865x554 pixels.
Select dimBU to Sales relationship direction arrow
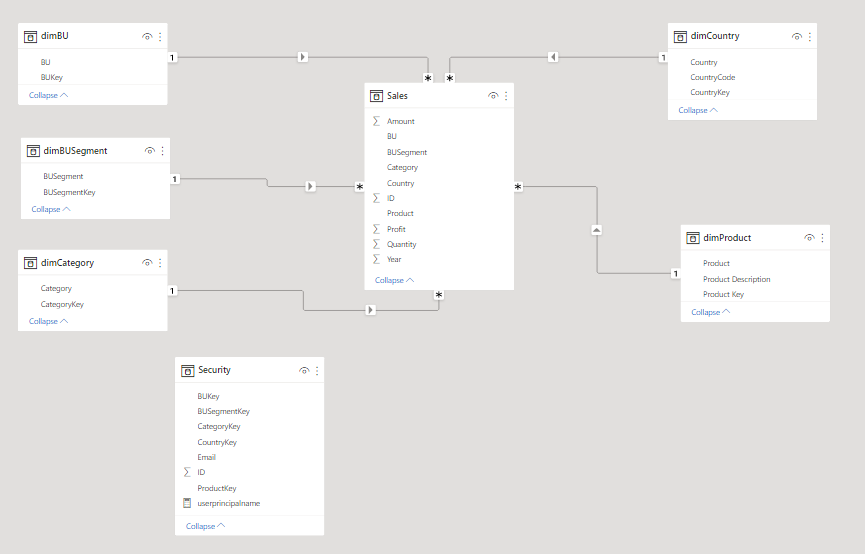(x=302, y=57)
